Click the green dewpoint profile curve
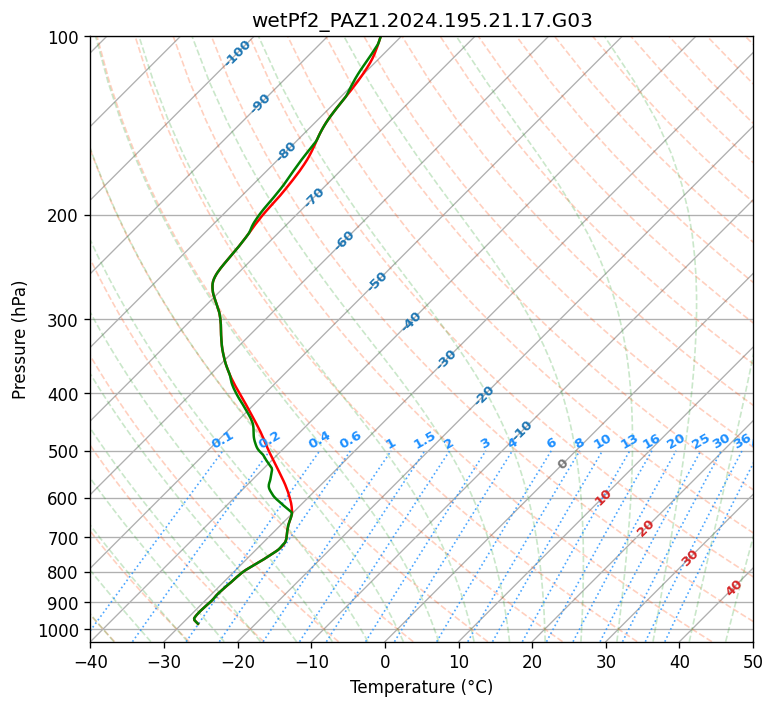 (x=270, y=477)
